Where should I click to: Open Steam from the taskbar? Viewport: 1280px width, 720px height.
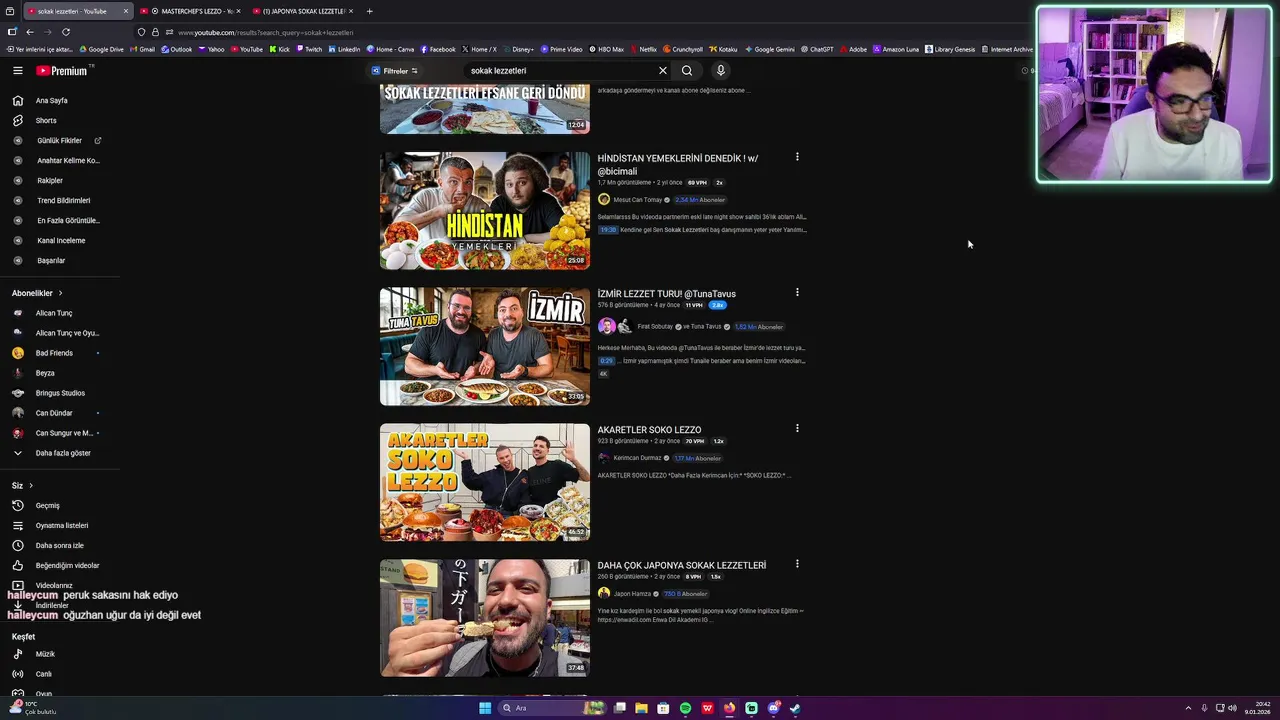(795, 708)
